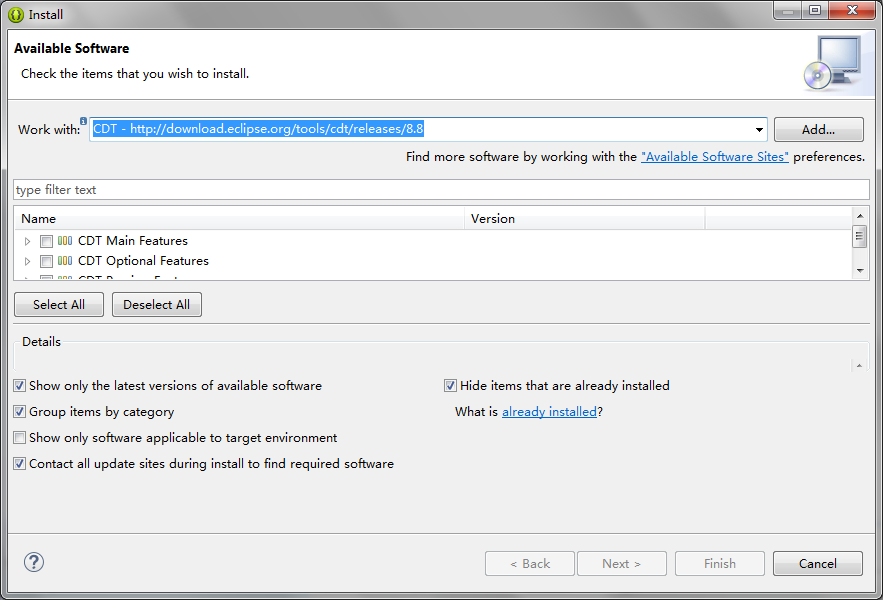The height and width of the screenshot is (600, 883).
Task: Click the CDT Main Features category icon
Action: [x=65, y=241]
